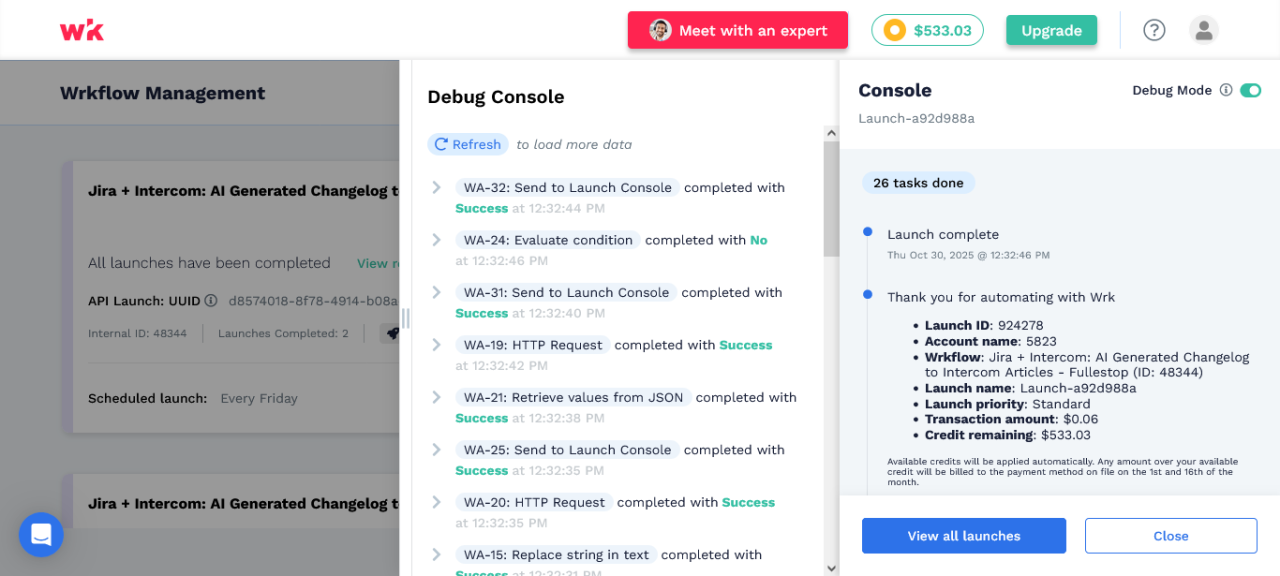The height and width of the screenshot is (576, 1280).
Task: Click the Wrk logo icon
Action: [82, 30]
